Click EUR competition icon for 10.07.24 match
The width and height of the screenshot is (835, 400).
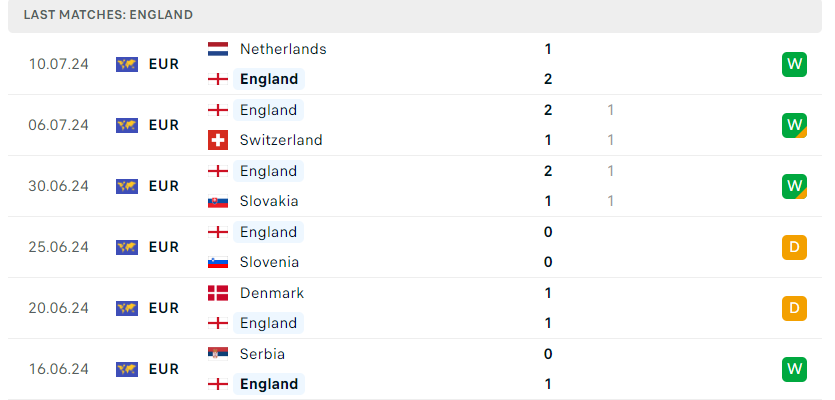[x=126, y=64]
